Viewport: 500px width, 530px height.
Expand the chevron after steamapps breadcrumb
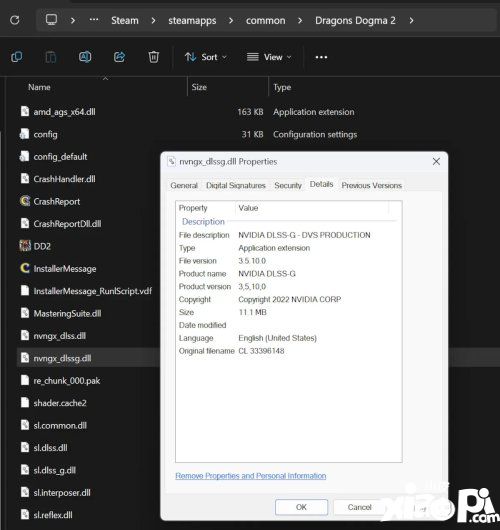coord(231,21)
